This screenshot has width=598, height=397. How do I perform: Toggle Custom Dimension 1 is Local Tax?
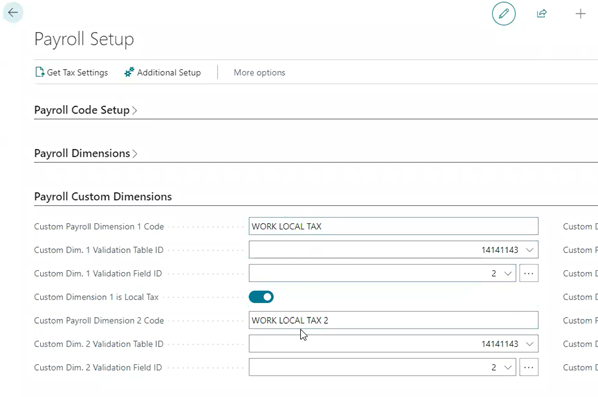261,297
